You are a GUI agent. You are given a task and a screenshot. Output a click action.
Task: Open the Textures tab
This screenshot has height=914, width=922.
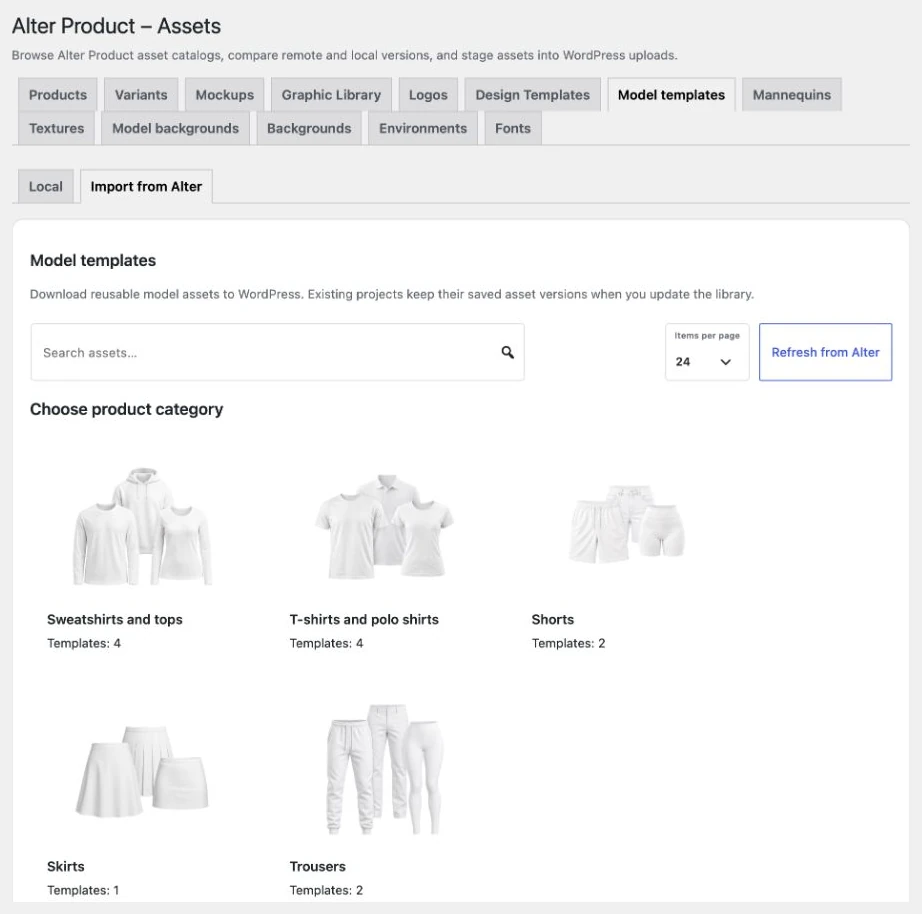pos(56,128)
